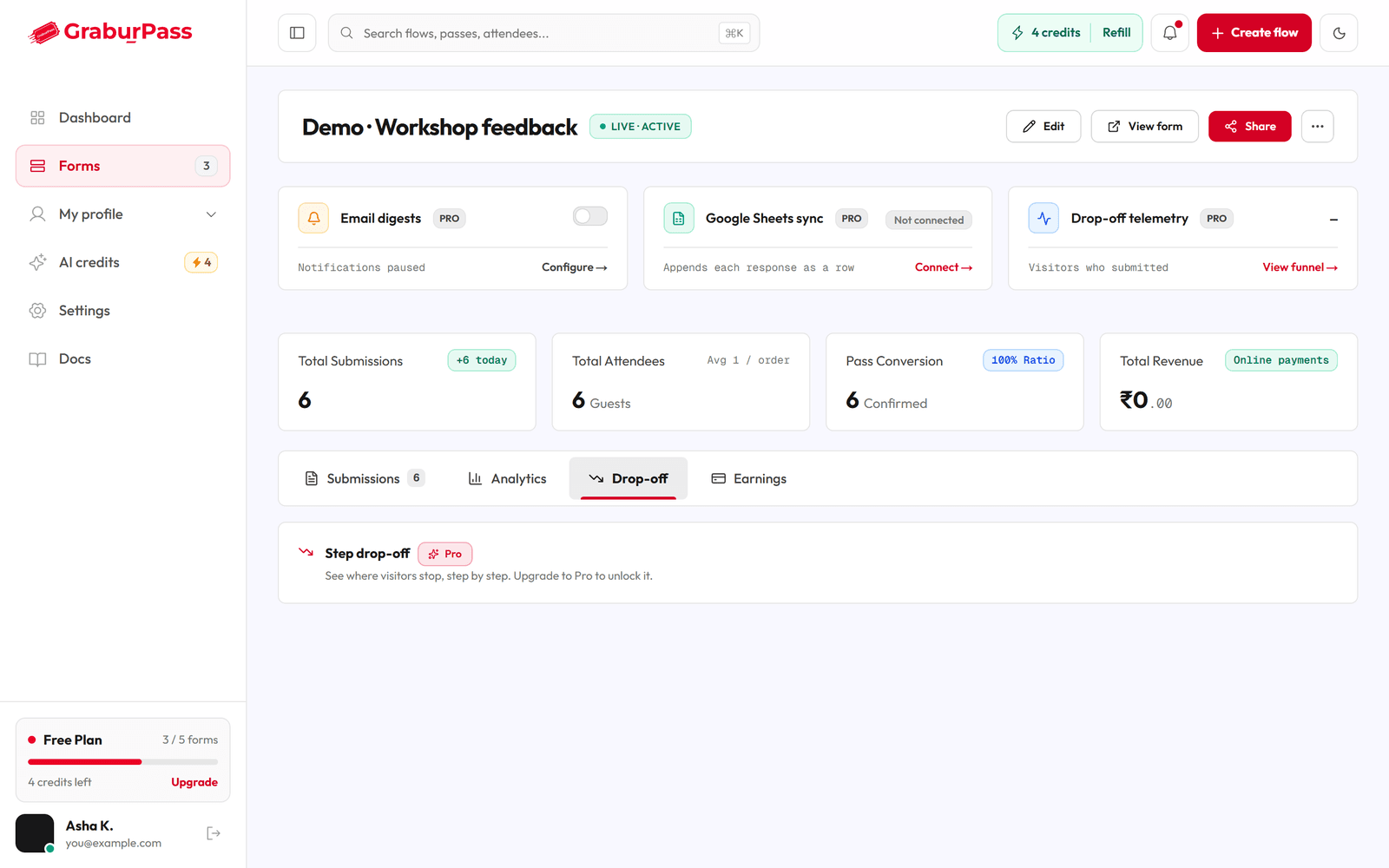1389x868 pixels.
Task: Open notifications bell
Action: 1170,33
